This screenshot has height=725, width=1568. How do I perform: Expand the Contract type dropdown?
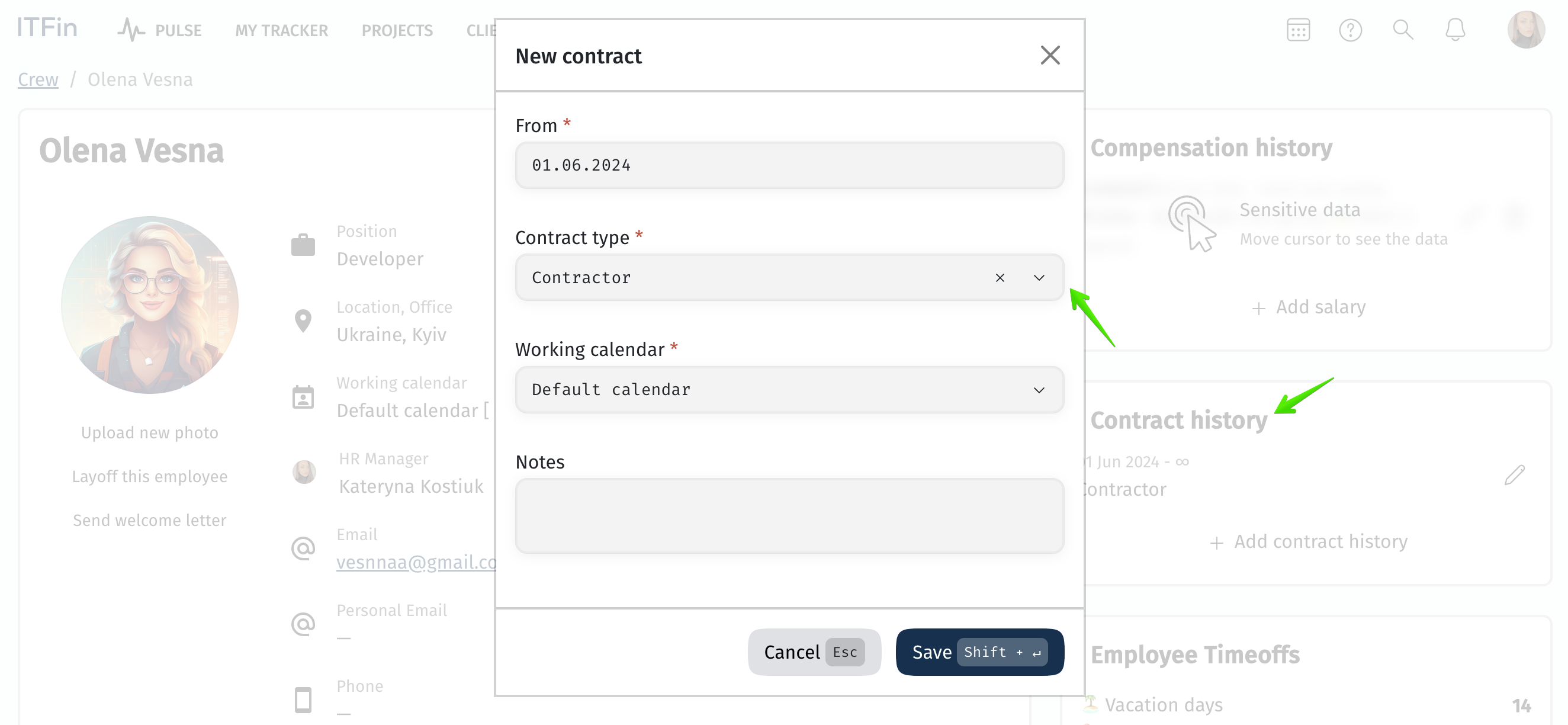coord(1039,278)
